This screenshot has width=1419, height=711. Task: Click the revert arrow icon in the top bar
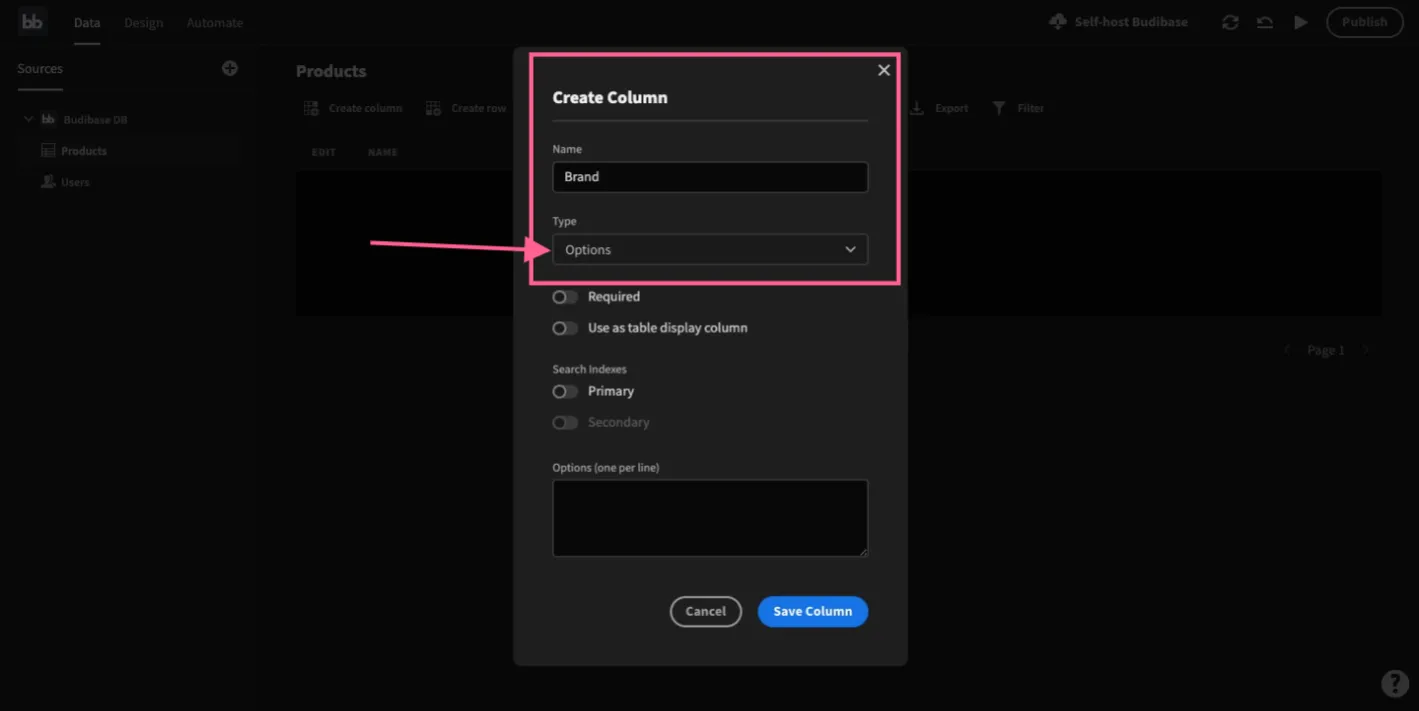click(1265, 22)
